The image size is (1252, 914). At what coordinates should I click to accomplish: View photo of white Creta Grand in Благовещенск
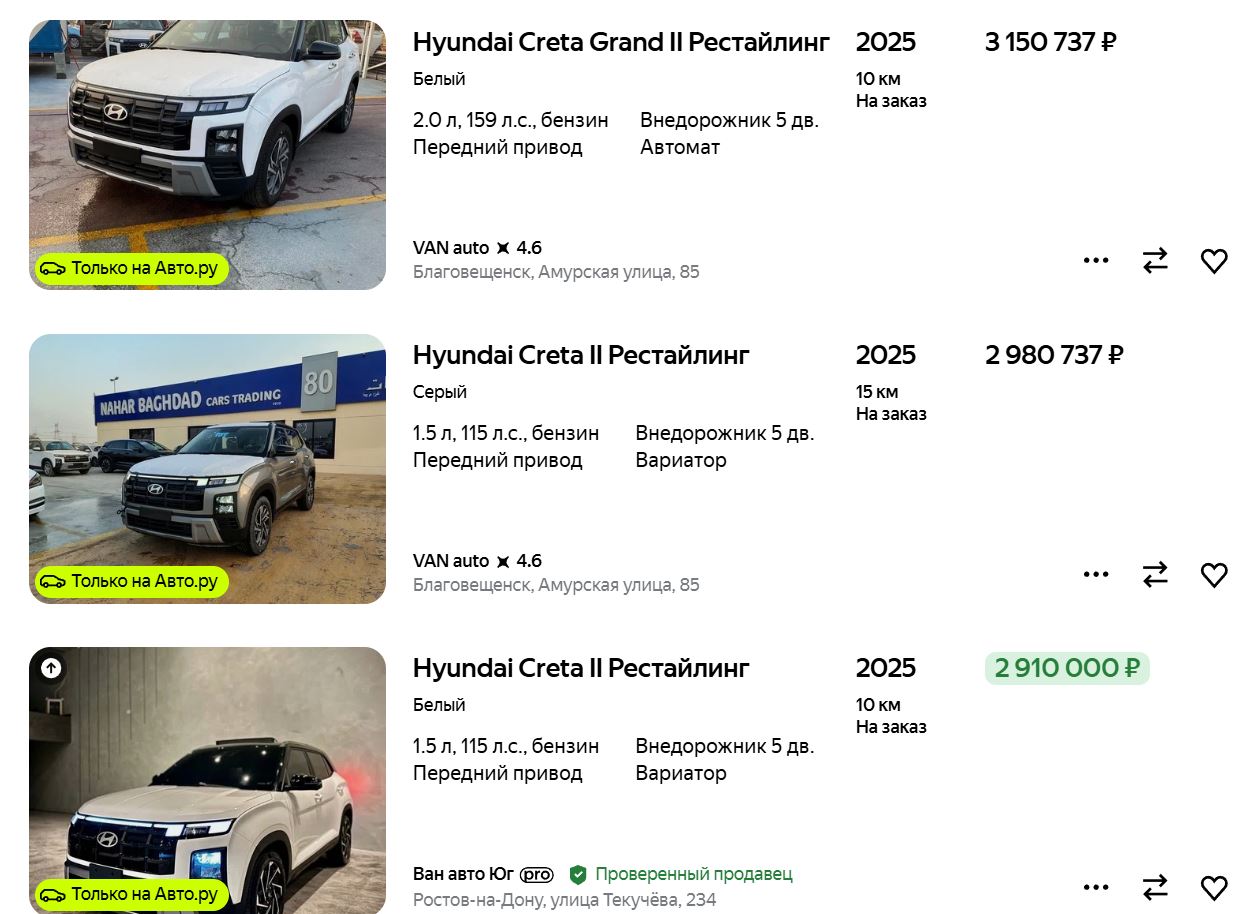pyautogui.click(x=207, y=140)
